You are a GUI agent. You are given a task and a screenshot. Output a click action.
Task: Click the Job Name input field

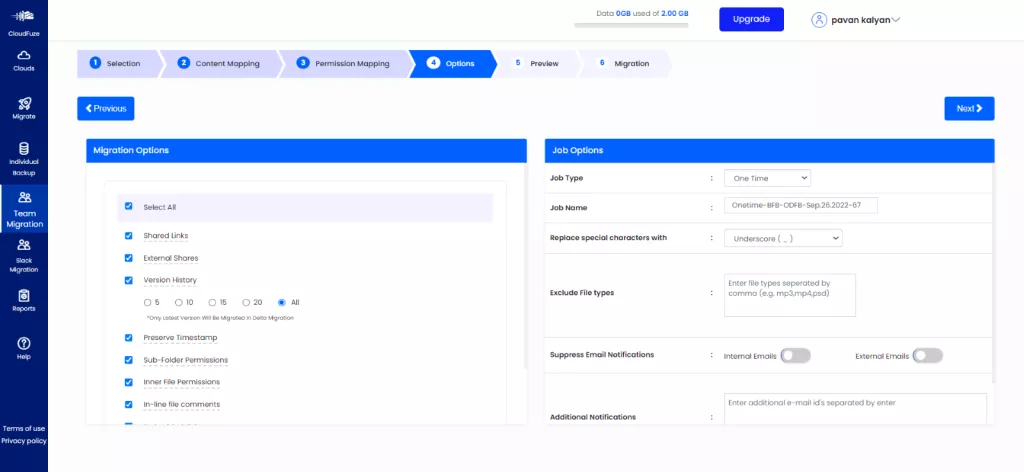[x=801, y=205]
